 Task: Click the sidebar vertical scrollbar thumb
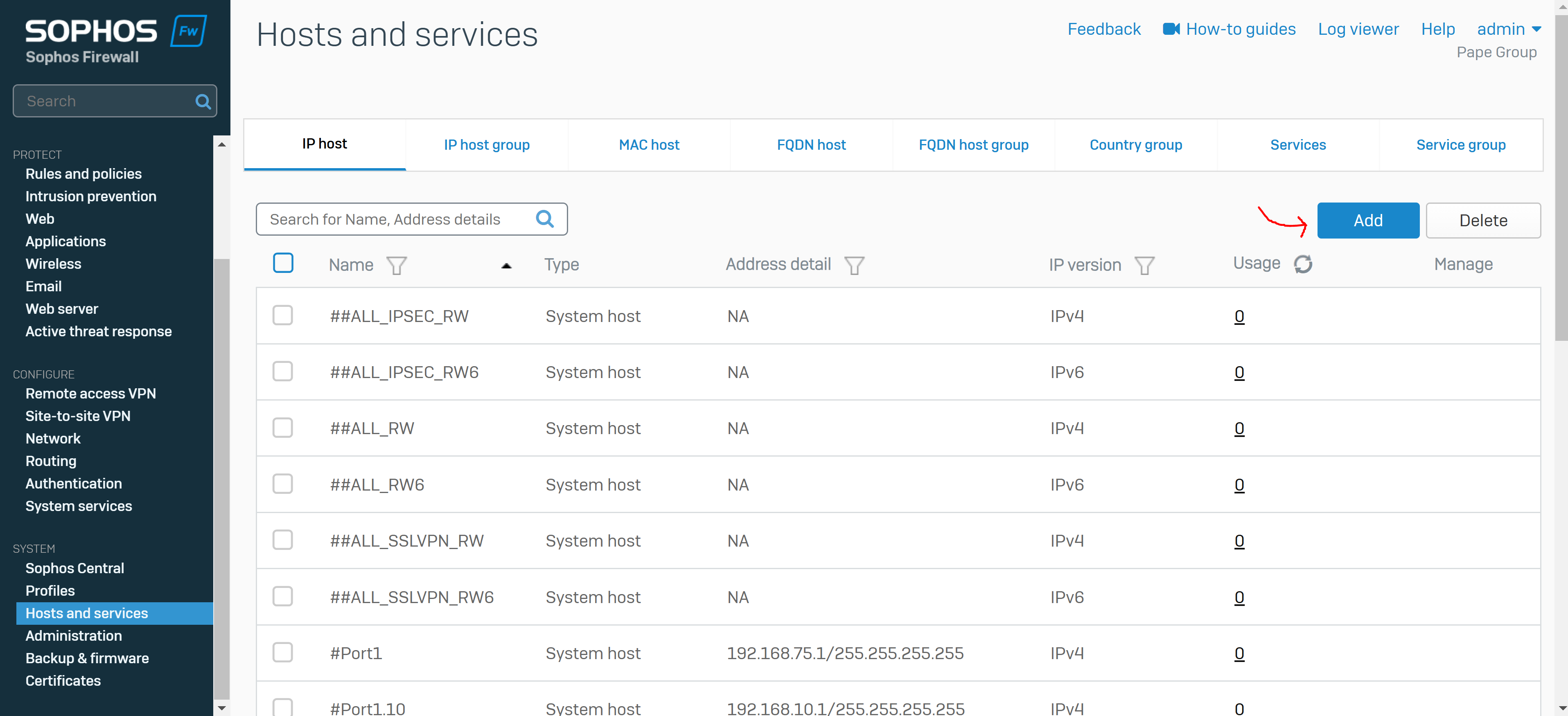pos(221,480)
